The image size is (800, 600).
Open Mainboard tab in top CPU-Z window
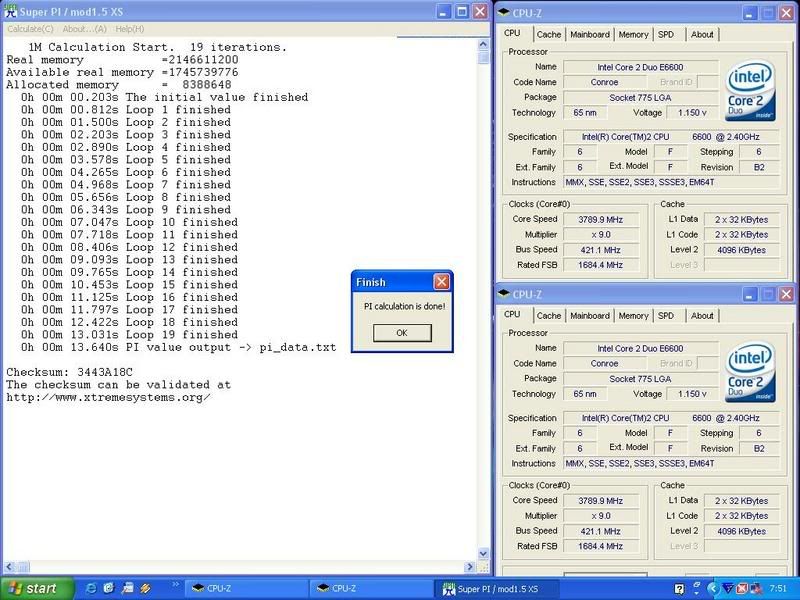[589, 34]
